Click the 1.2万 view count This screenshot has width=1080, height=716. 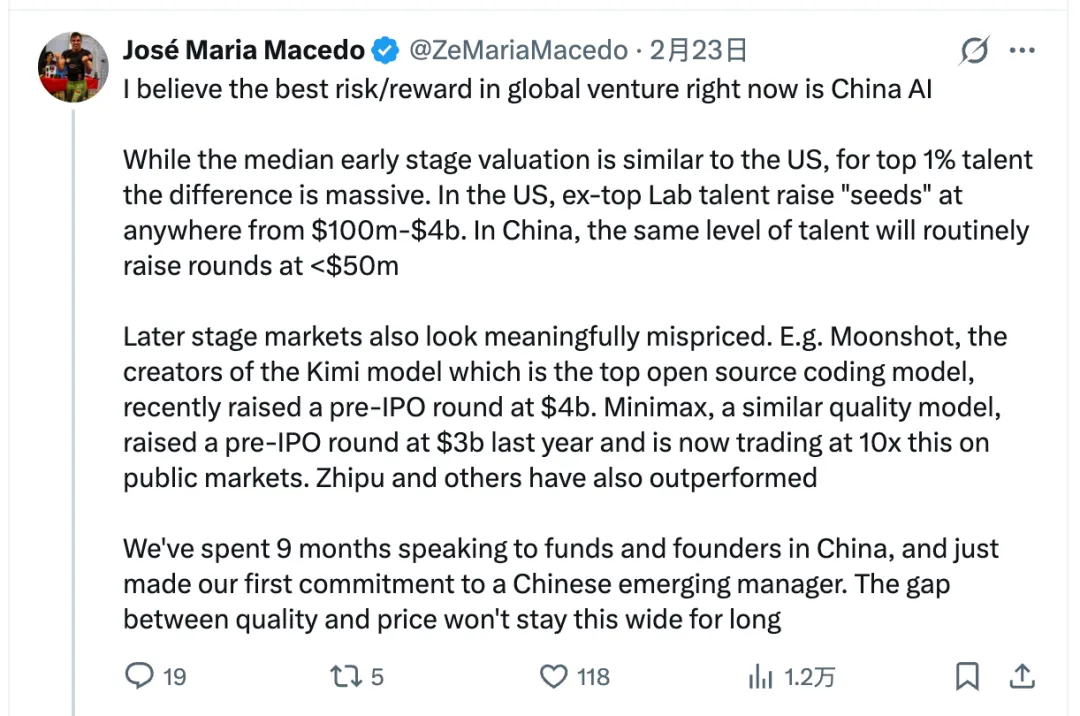point(809,677)
